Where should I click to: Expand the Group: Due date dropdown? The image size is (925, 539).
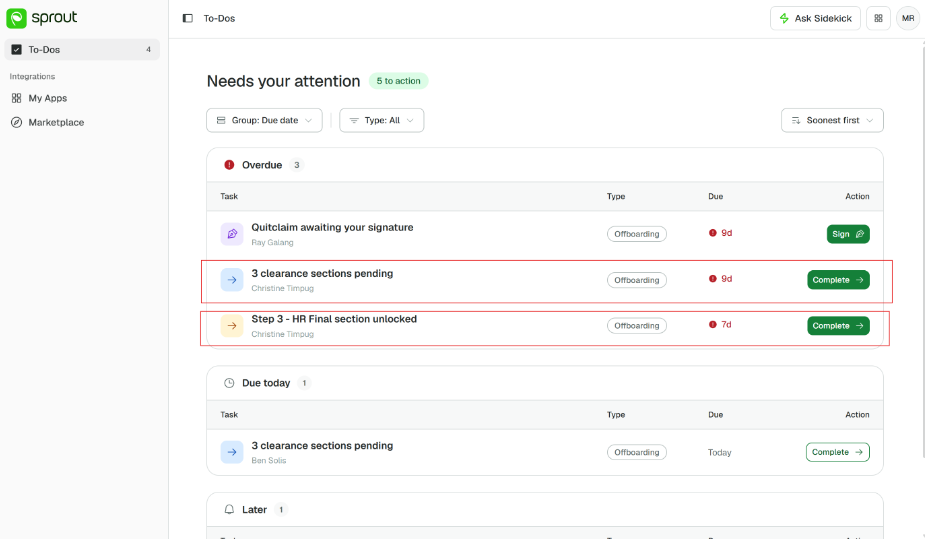(264, 120)
